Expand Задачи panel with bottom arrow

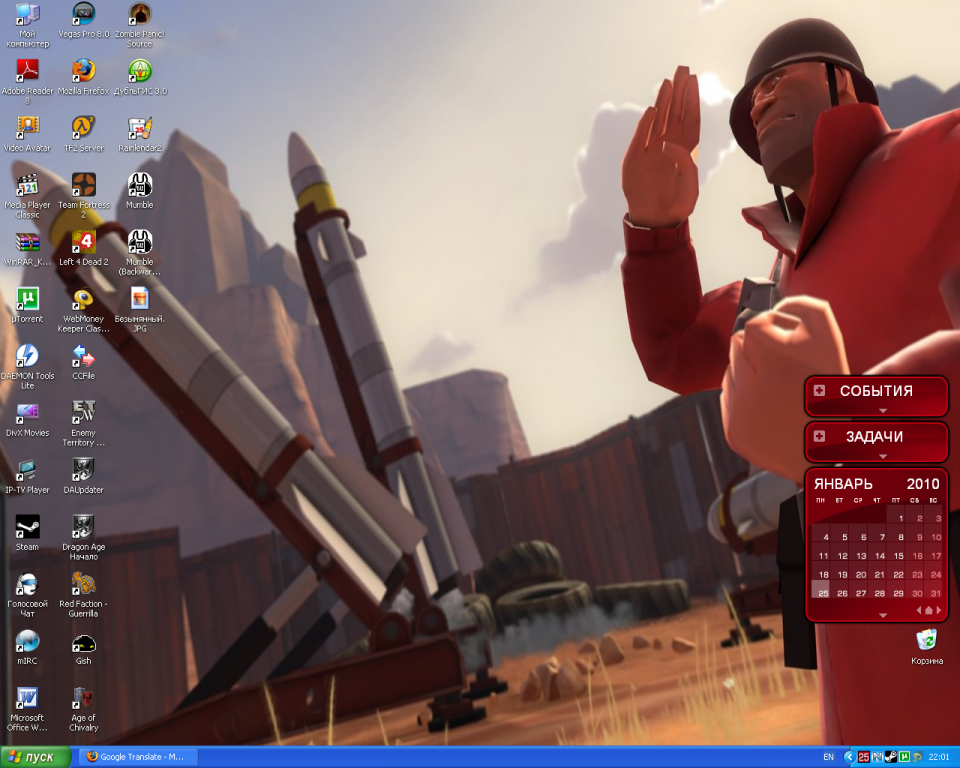pyautogui.click(x=882, y=456)
